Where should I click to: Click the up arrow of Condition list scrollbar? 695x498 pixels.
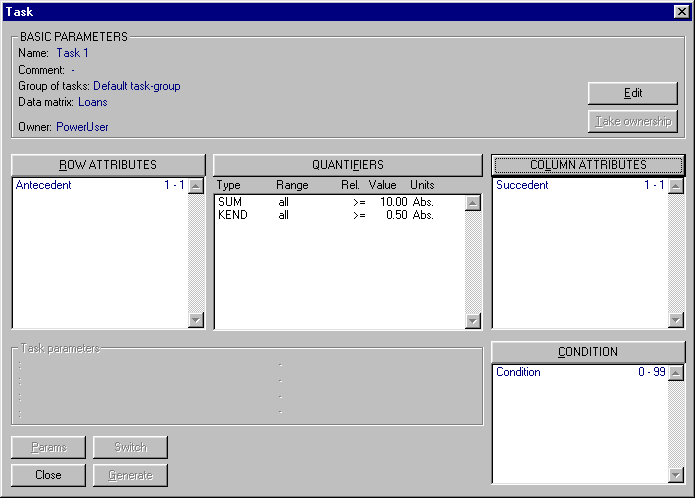click(x=675, y=373)
